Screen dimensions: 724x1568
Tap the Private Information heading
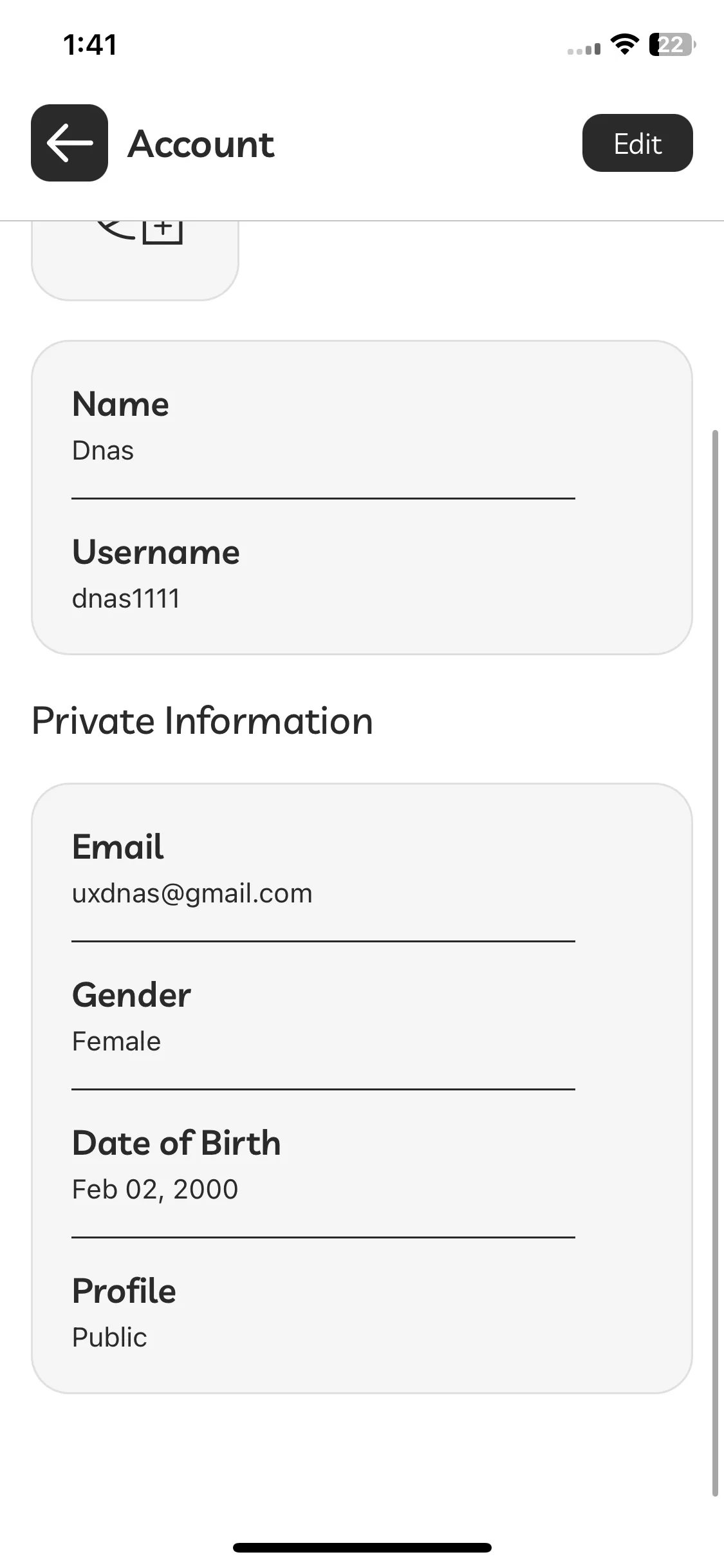click(x=202, y=721)
